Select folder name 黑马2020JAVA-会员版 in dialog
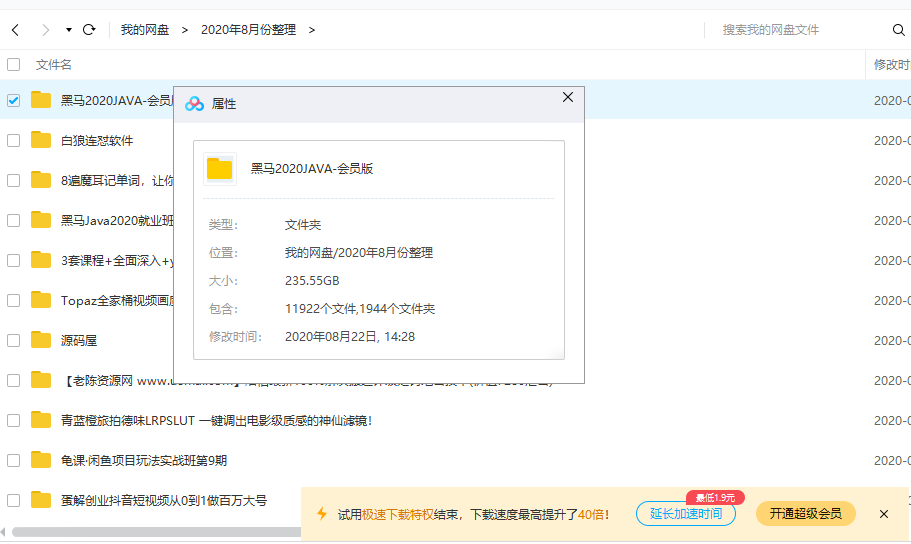Image resolution: width=911 pixels, height=544 pixels. tap(311, 169)
